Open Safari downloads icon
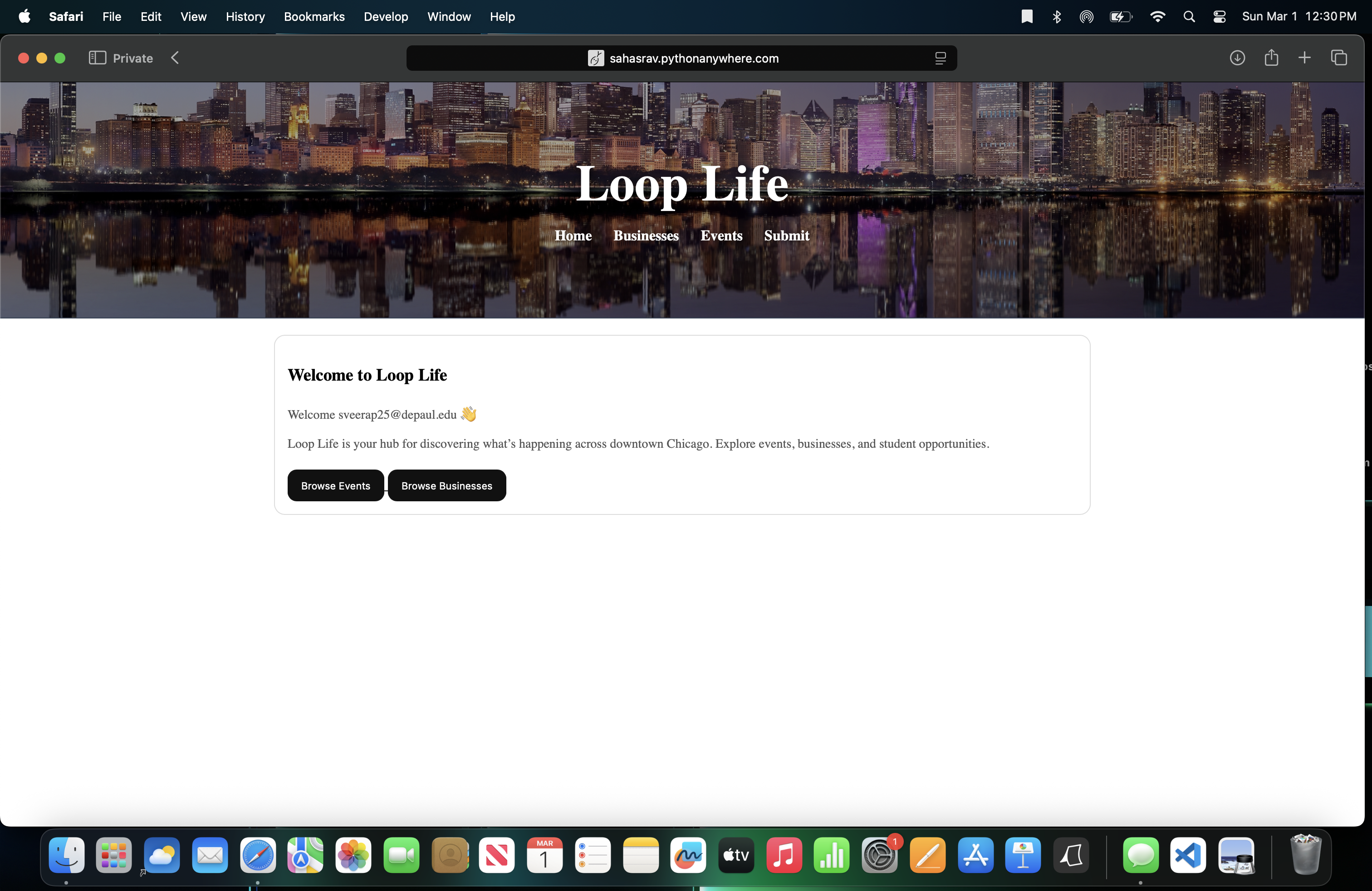 (x=1237, y=58)
